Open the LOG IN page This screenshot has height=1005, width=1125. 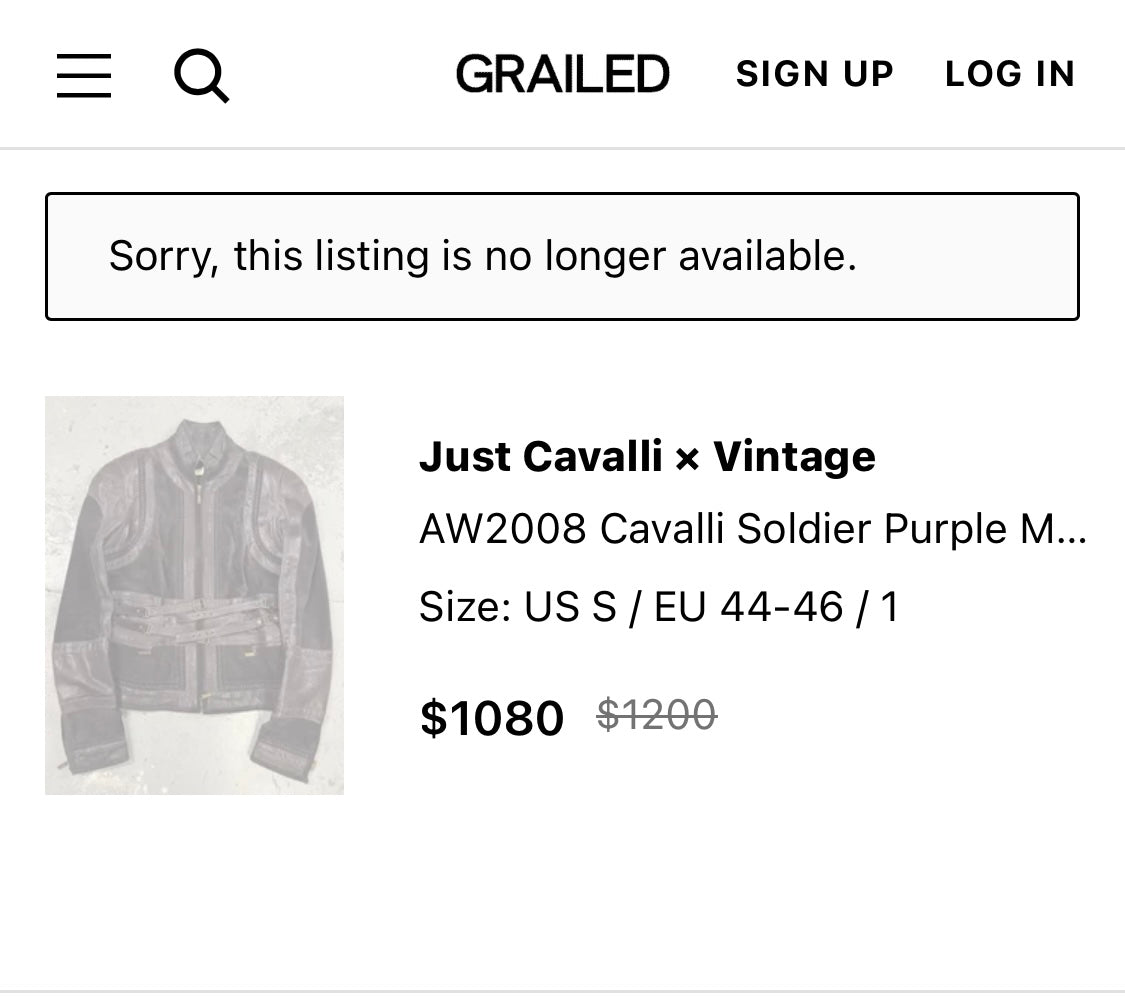1009,75
